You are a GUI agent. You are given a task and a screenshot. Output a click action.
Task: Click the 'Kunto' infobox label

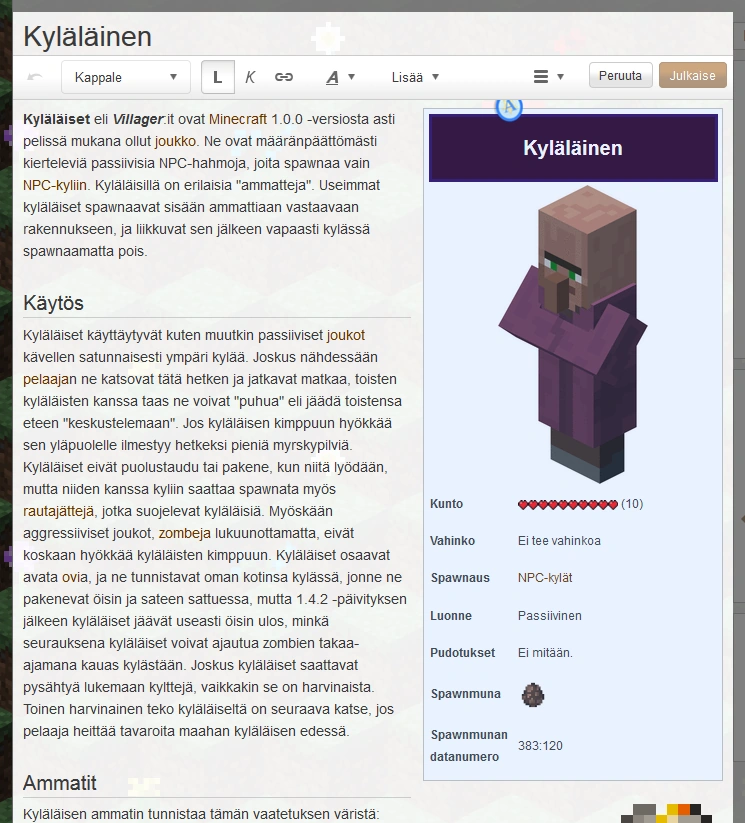(446, 504)
